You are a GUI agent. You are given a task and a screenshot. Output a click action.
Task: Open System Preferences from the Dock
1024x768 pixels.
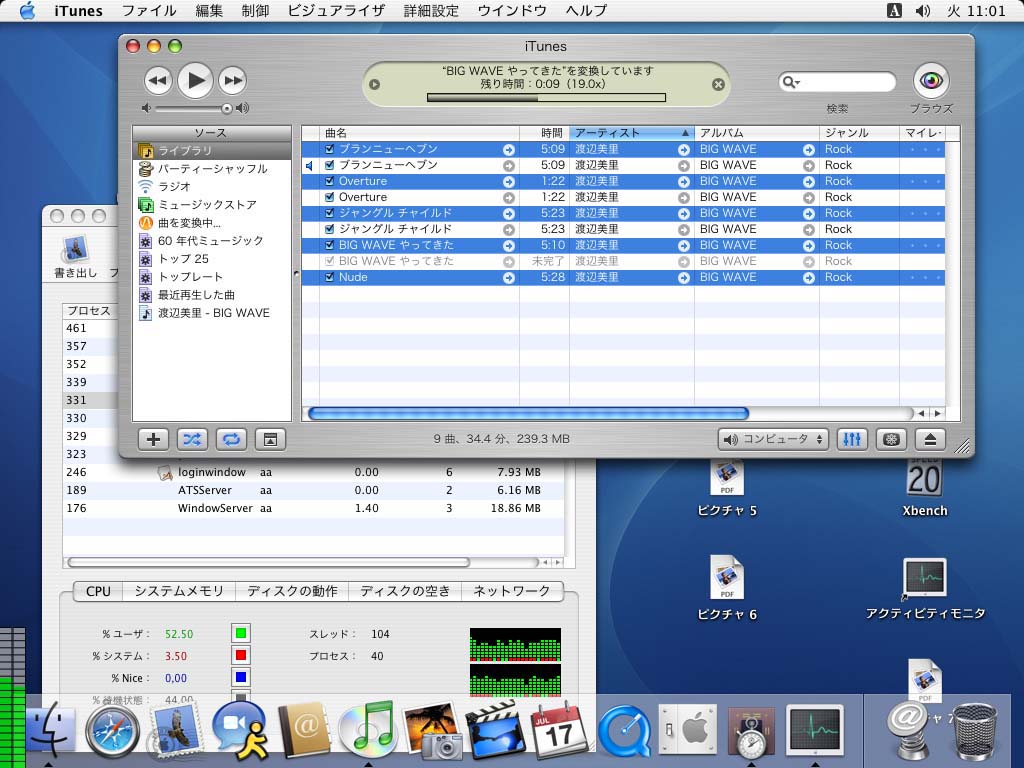pyautogui.click(x=688, y=730)
